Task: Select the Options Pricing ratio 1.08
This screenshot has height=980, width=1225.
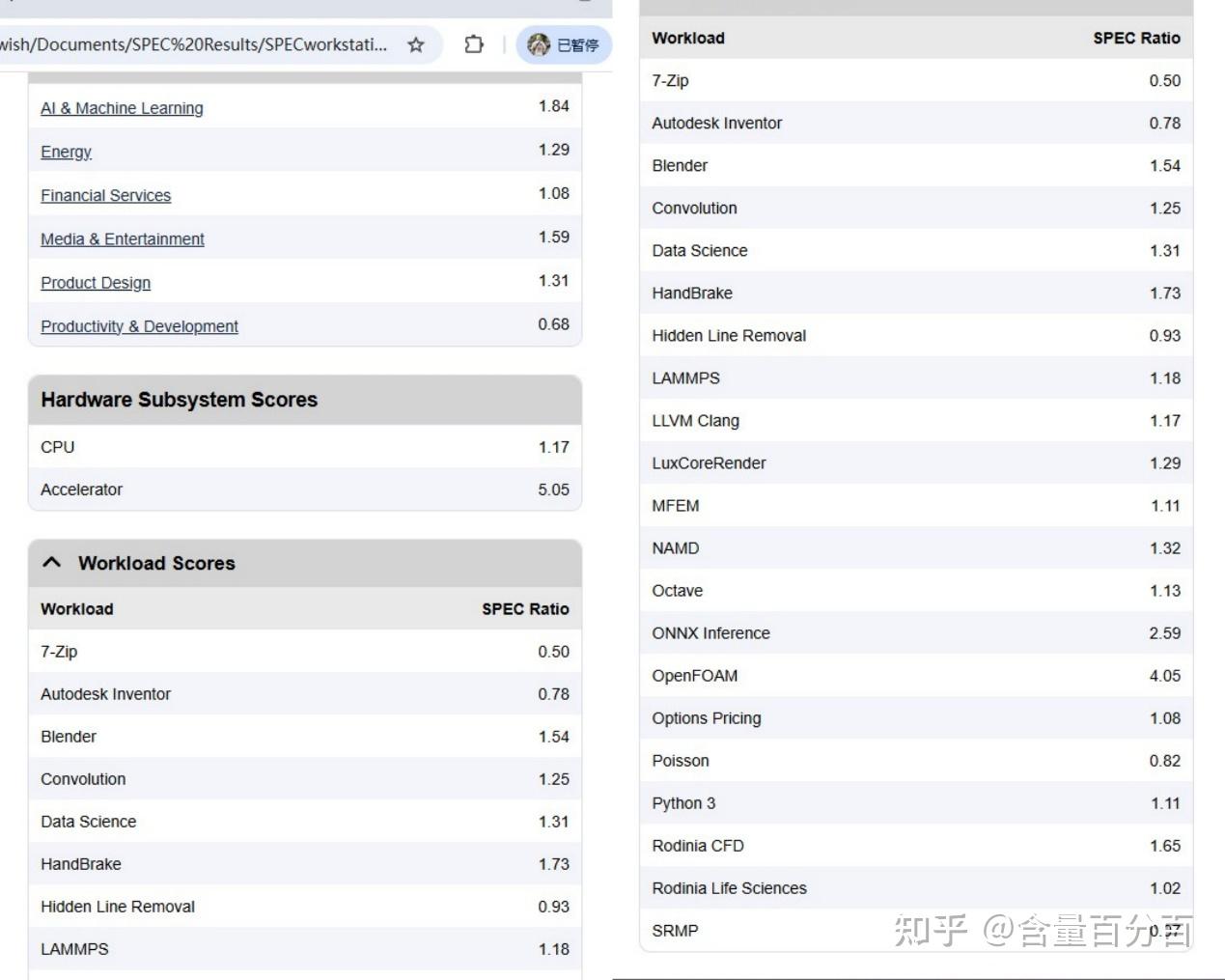Action: pyautogui.click(x=1164, y=718)
